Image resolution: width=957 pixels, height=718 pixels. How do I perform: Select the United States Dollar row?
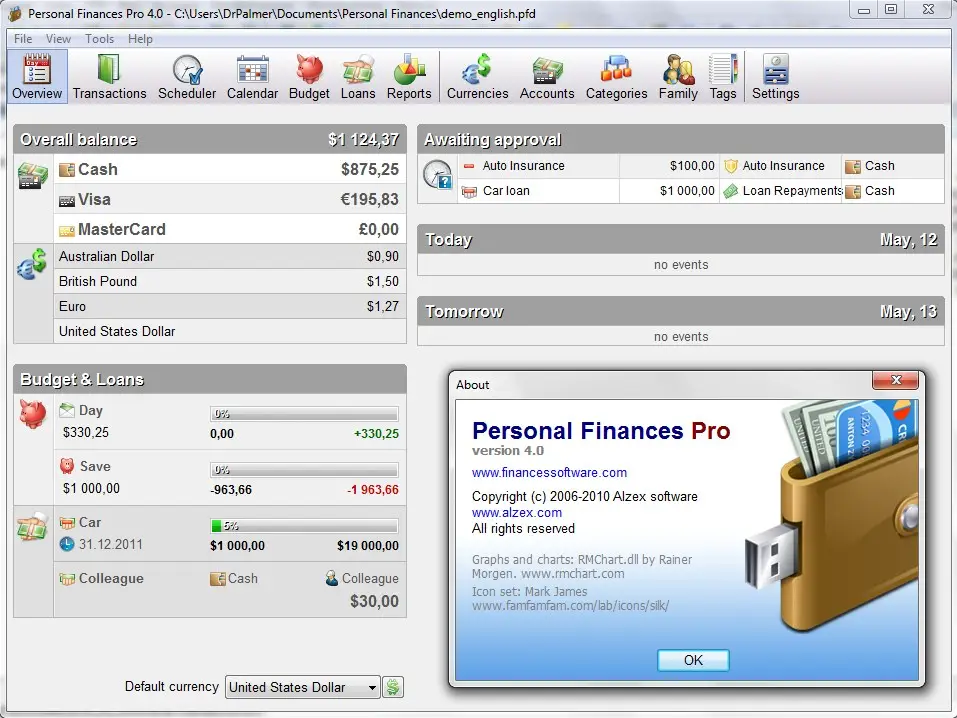pyautogui.click(x=229, y=332)
